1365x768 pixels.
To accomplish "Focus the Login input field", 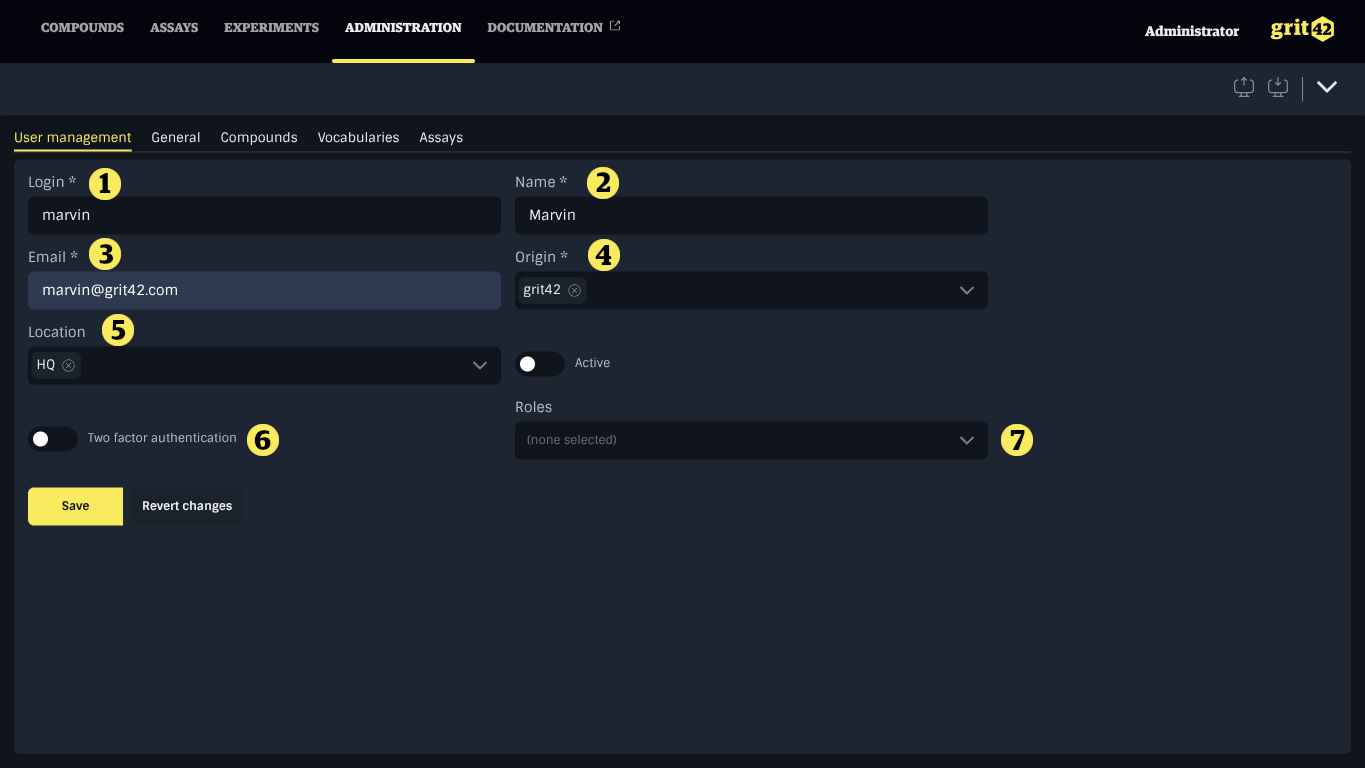I will tap(264, 215).
